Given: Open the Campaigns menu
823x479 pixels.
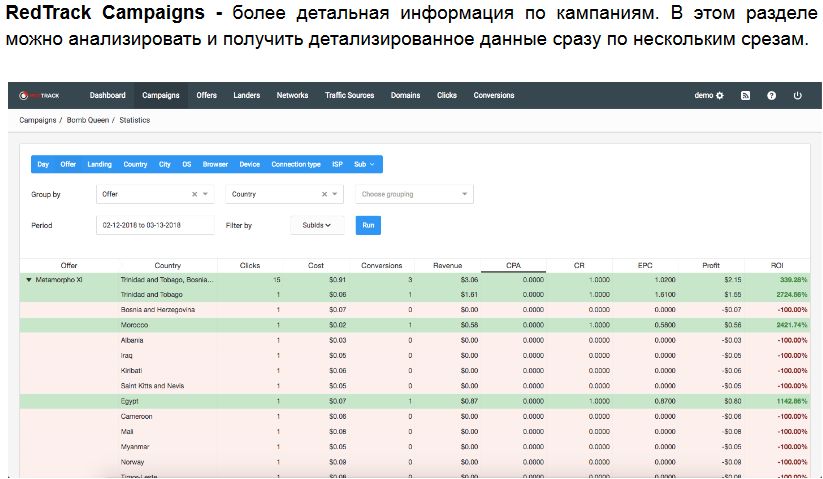Looking at the screenshot, I should [x=161, y=95].
